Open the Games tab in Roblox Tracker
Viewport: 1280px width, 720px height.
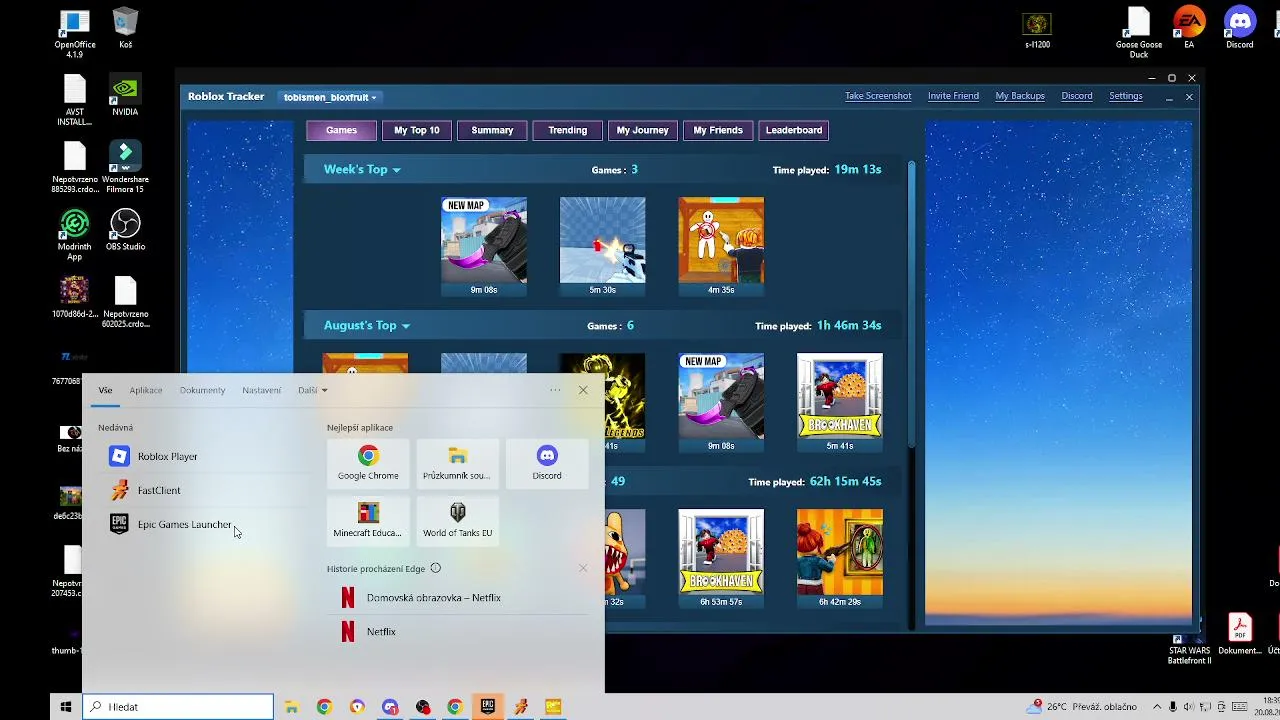pos(341,130)
